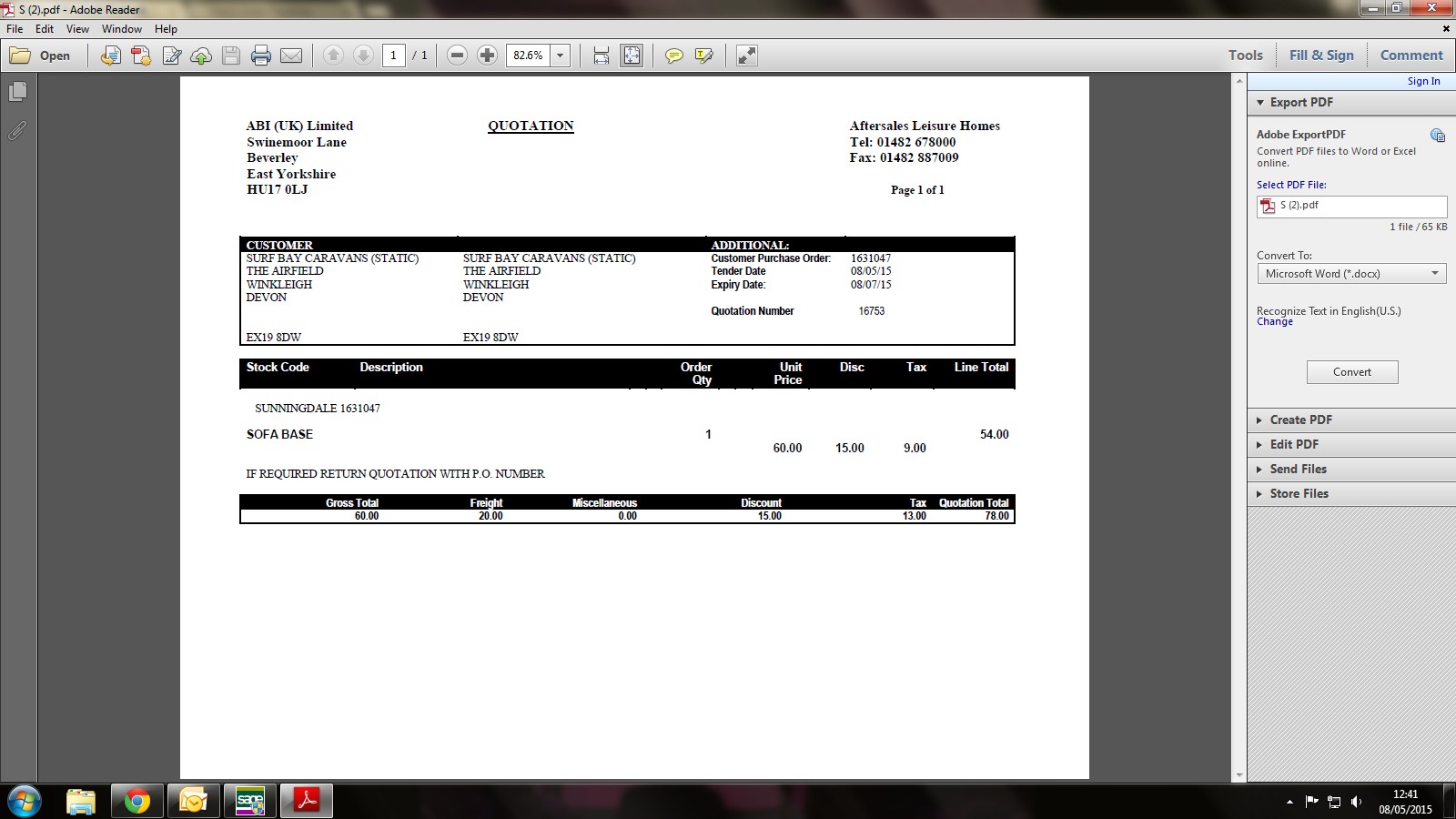
Task: Collapse the Export PDF section
Action: 1351,103
